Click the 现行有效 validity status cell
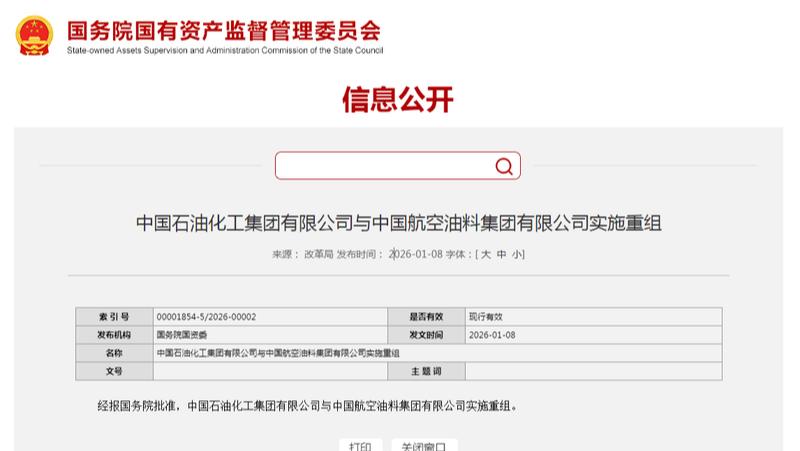Screen dimensions: 800x451 [x=486, y=317]
